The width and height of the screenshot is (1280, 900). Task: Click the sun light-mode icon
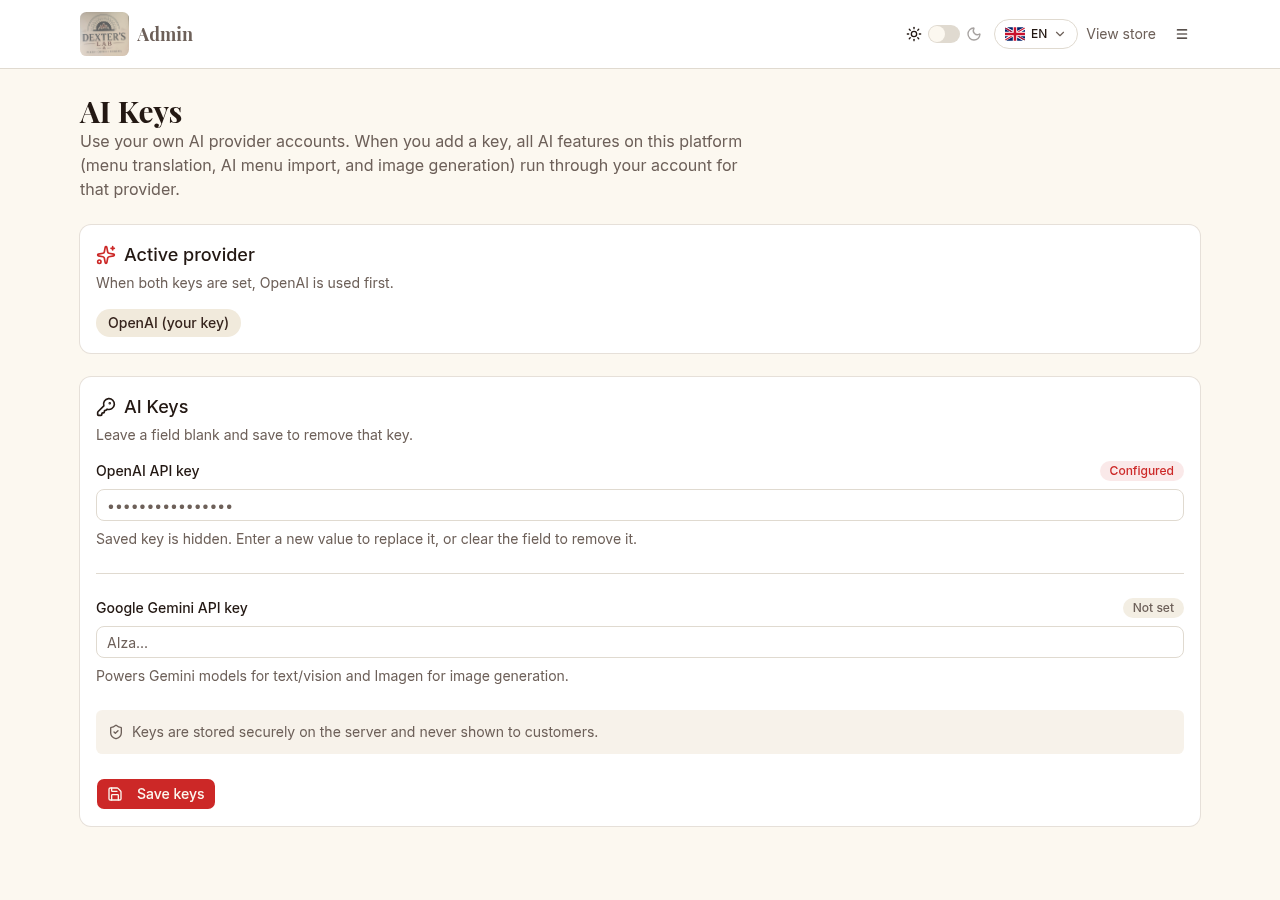[x=914, y=34]
